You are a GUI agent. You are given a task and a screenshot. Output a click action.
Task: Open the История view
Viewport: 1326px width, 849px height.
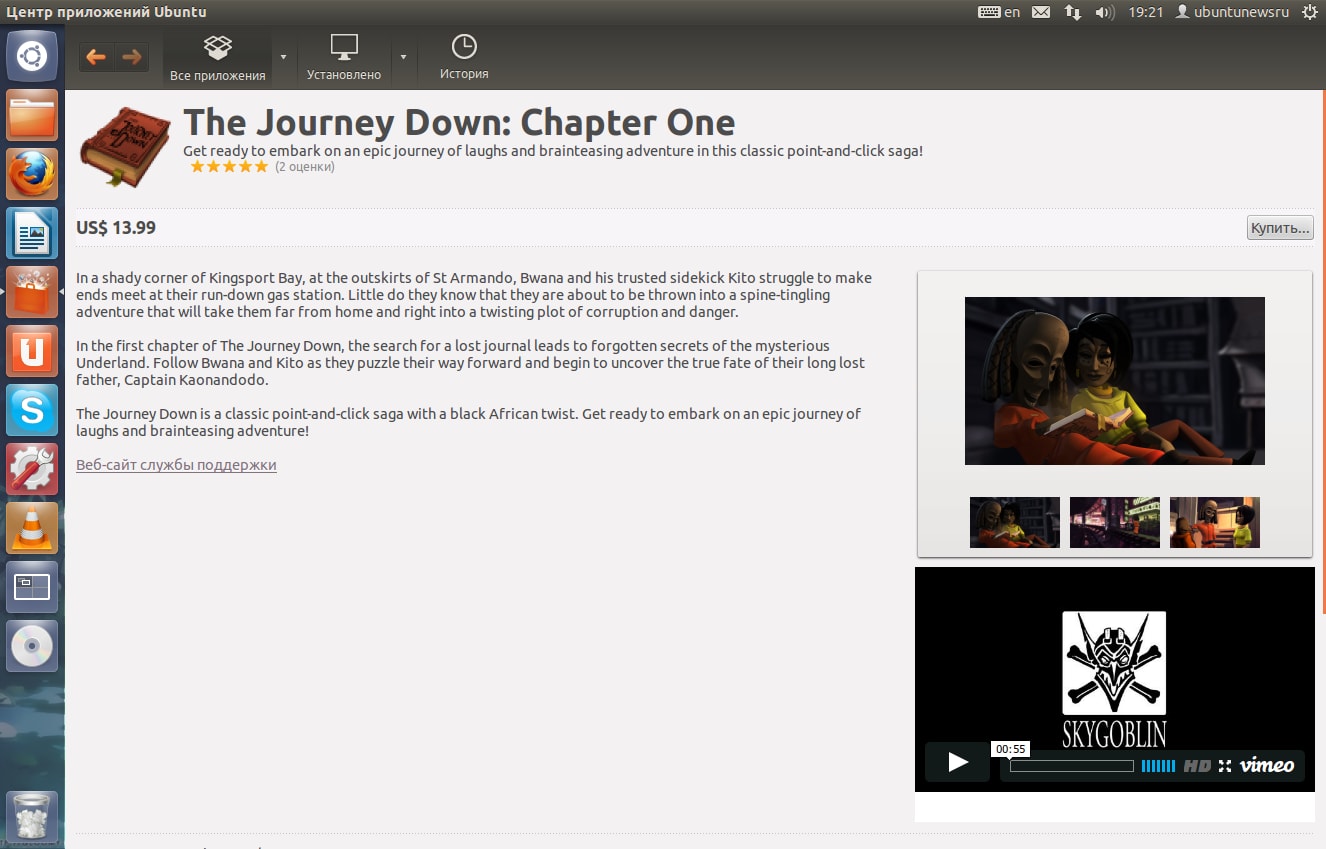[464, 59]
